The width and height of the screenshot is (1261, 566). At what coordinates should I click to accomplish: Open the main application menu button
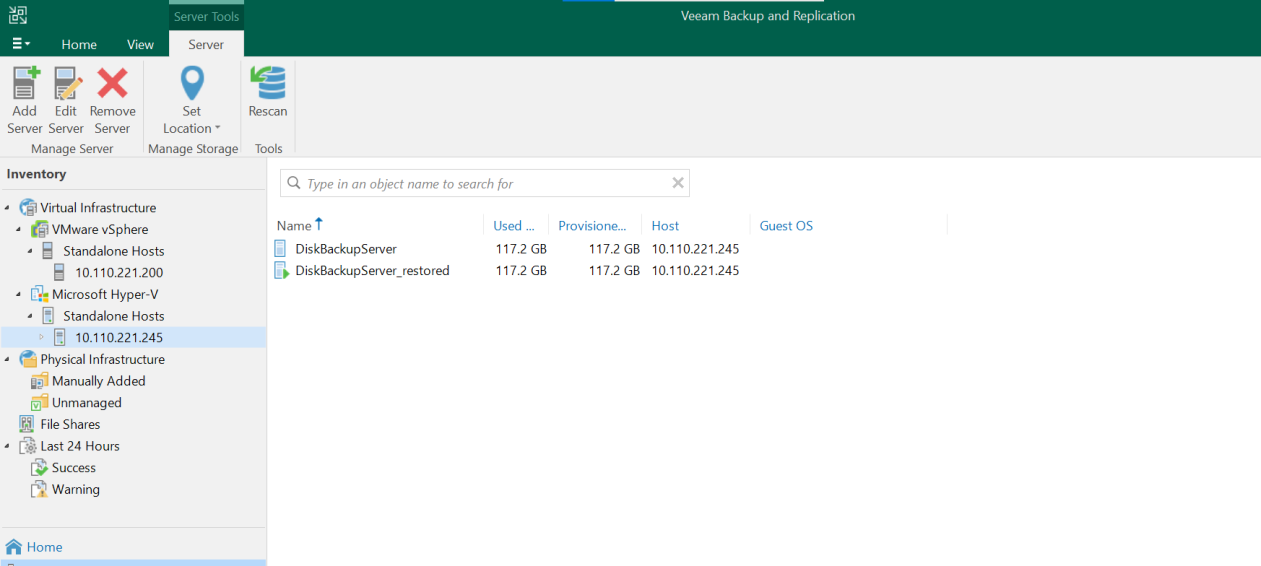(x=20, y=44)
